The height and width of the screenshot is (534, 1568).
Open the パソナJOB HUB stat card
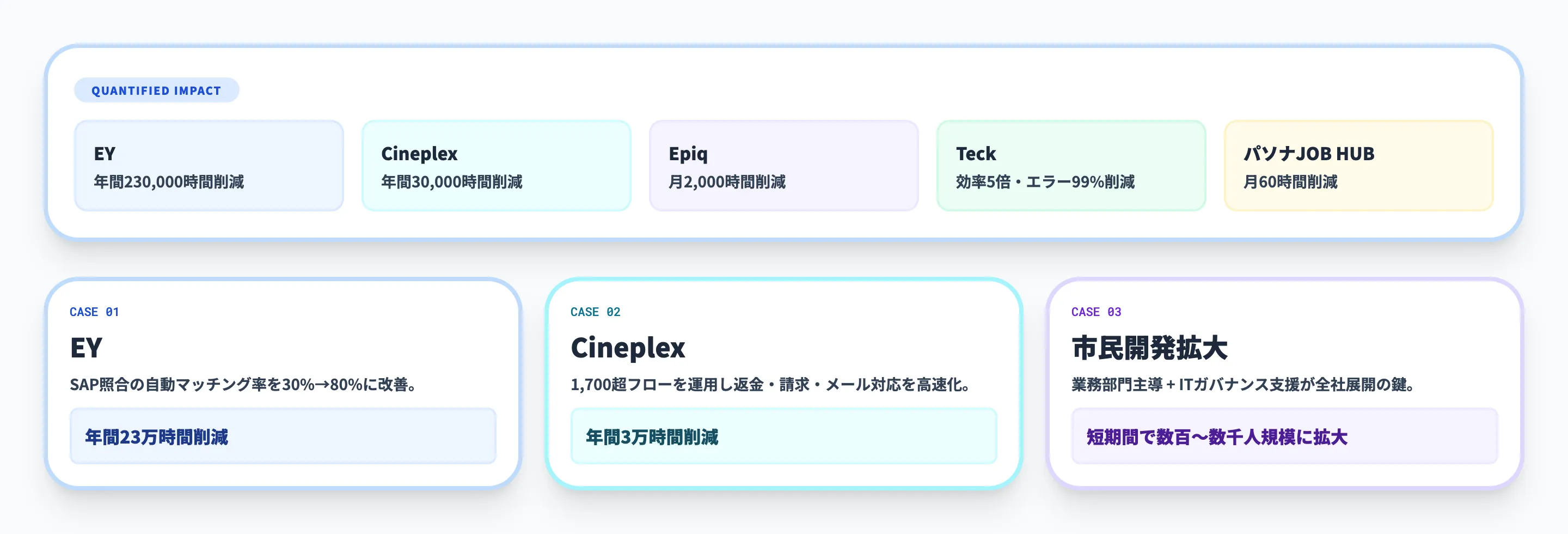[1358, 166]
